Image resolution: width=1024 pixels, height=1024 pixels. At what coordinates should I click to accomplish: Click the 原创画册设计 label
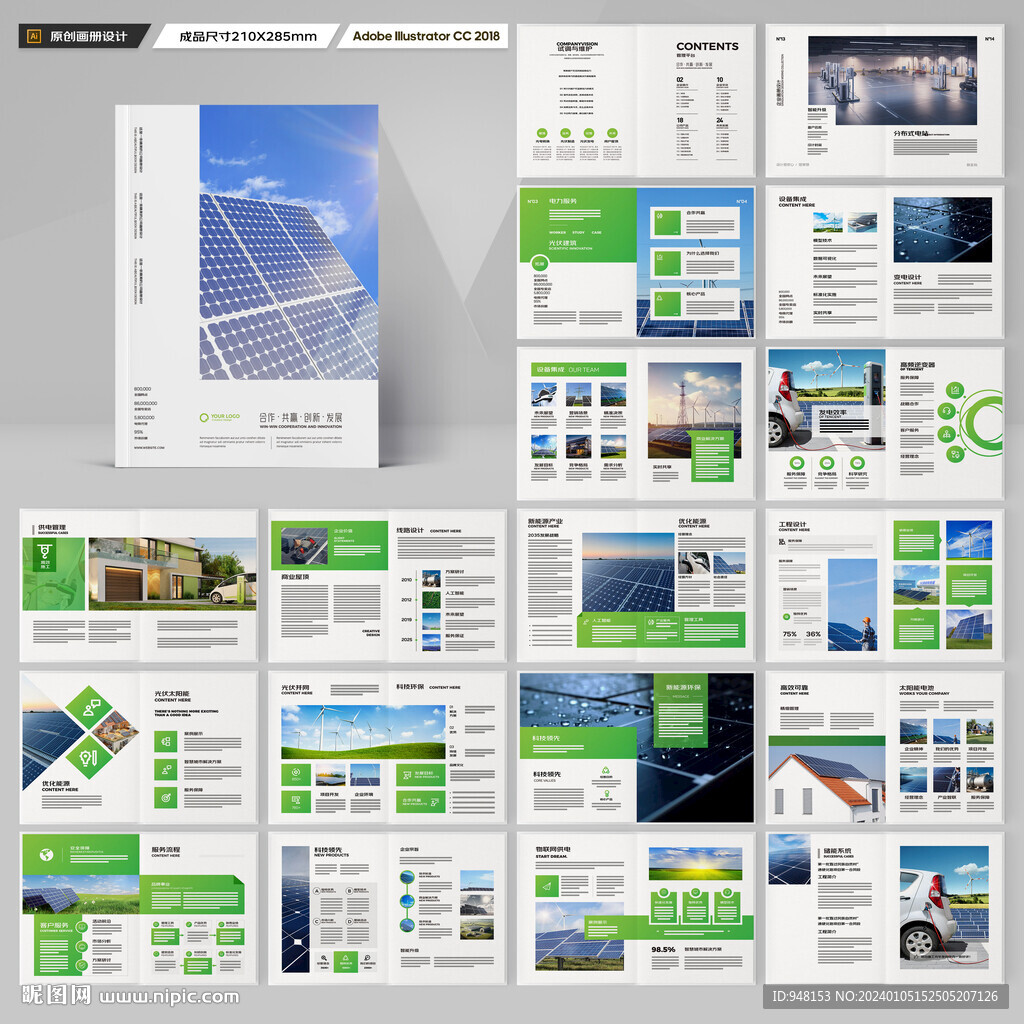tap(88, 37)
